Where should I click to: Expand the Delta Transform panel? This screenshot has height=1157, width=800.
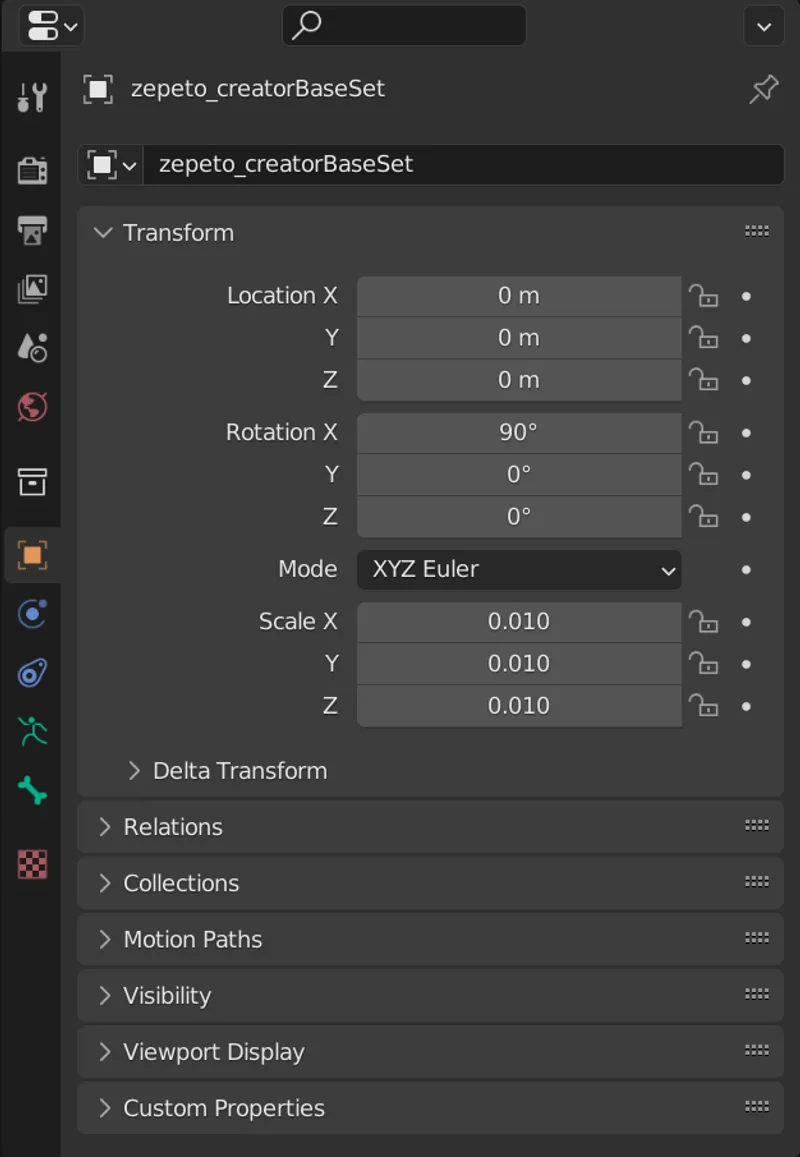[238, 770]
